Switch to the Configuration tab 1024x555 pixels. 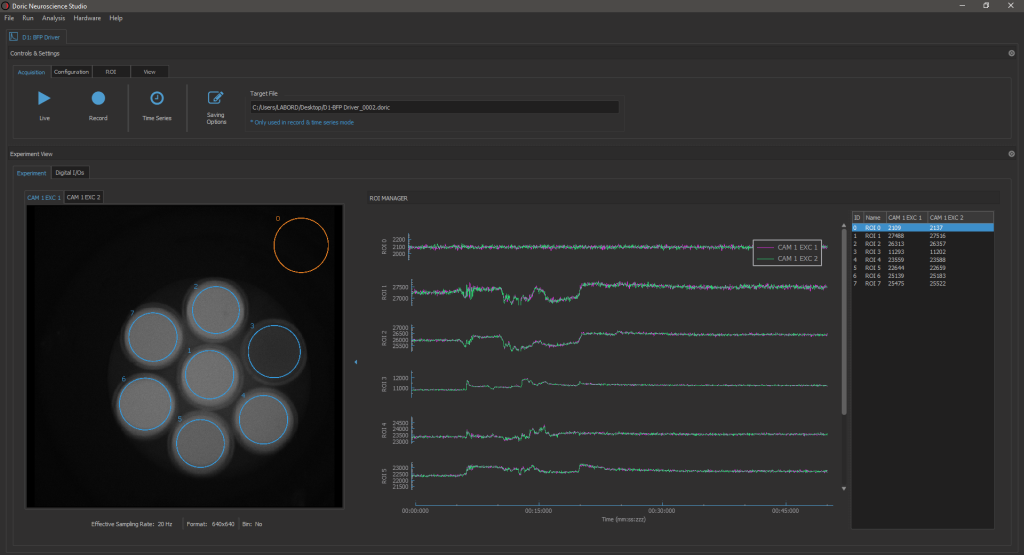(x=71, y=72)
